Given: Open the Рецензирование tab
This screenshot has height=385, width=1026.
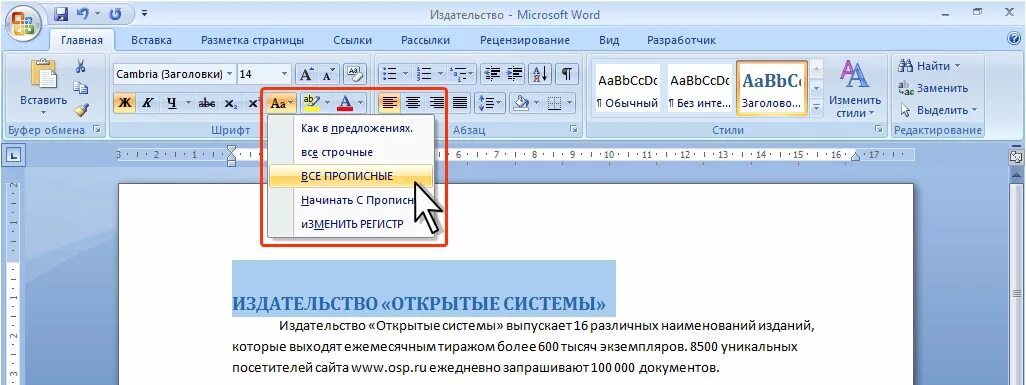Looking at the screenshot, I should 525,40.
